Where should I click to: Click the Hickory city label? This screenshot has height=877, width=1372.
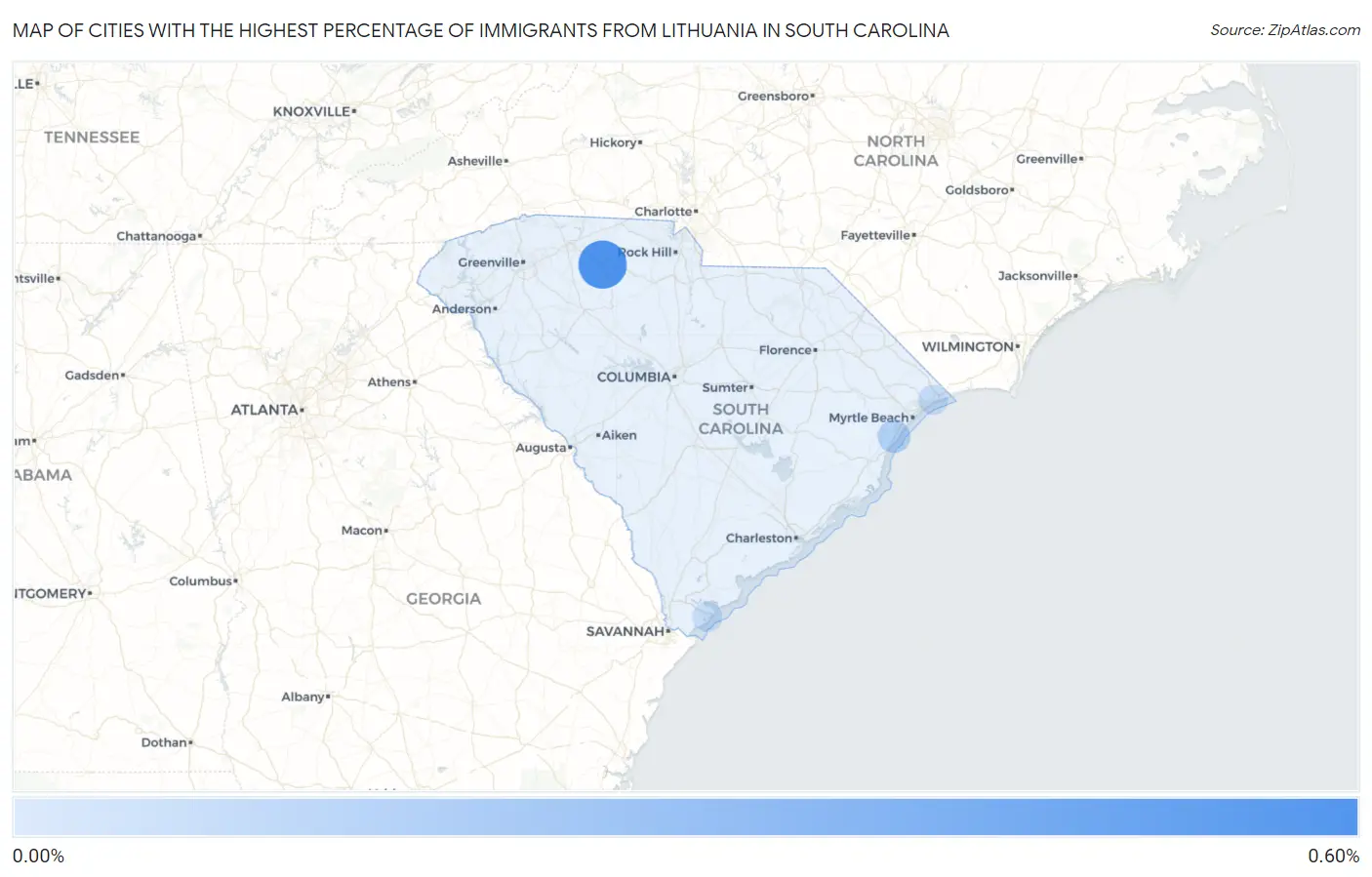pos(613,142)
